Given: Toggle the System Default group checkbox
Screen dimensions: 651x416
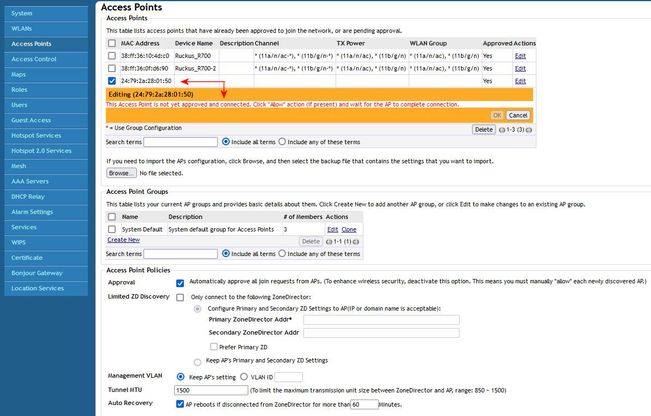Looking at the screenshot, I should coord(112,230).
